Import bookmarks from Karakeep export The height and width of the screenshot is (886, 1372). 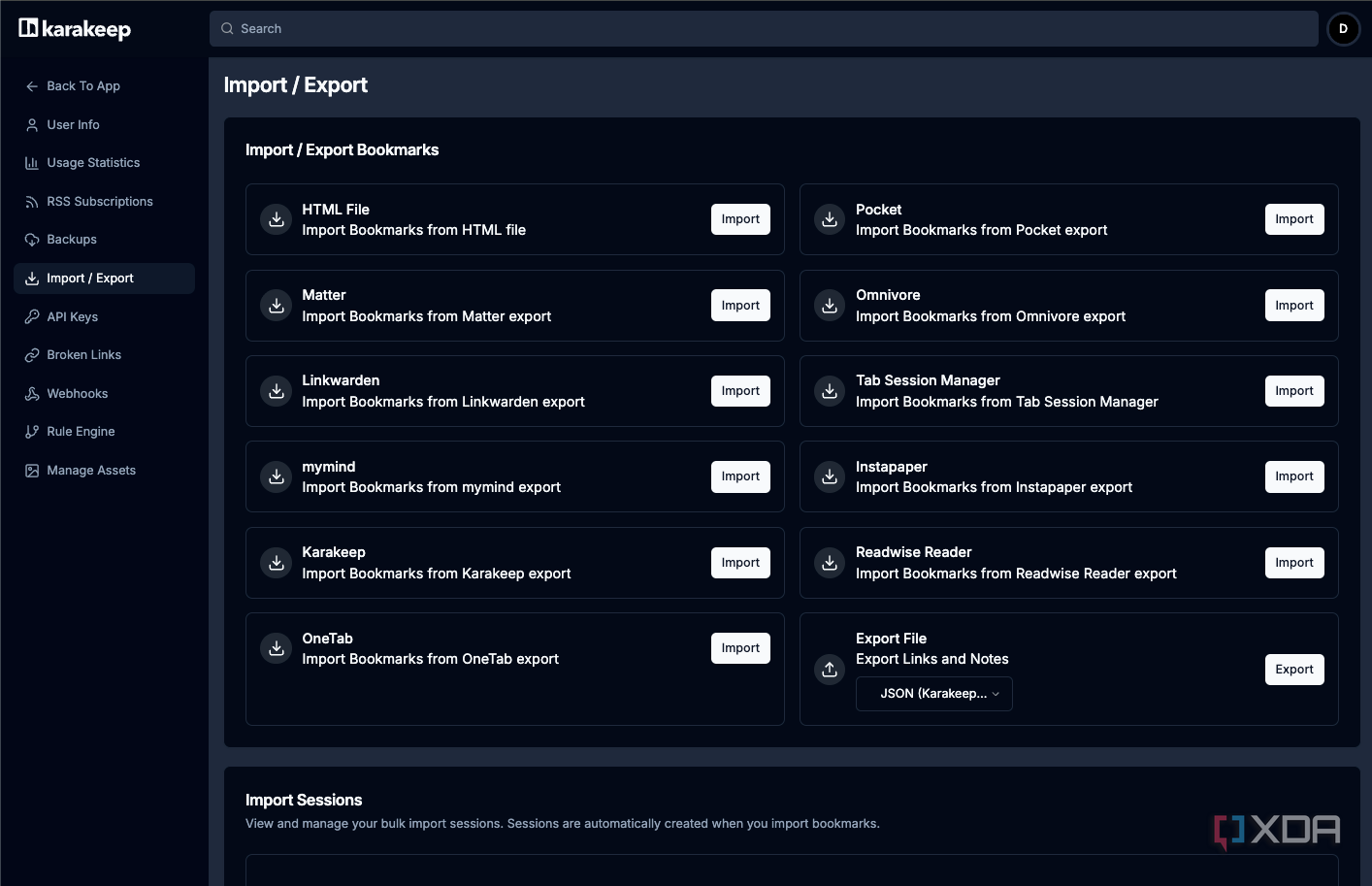point(740,563)
